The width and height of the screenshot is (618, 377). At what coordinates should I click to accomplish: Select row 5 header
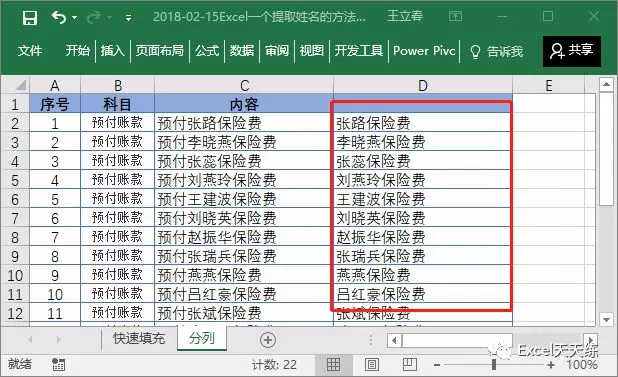tap(15, 180)
